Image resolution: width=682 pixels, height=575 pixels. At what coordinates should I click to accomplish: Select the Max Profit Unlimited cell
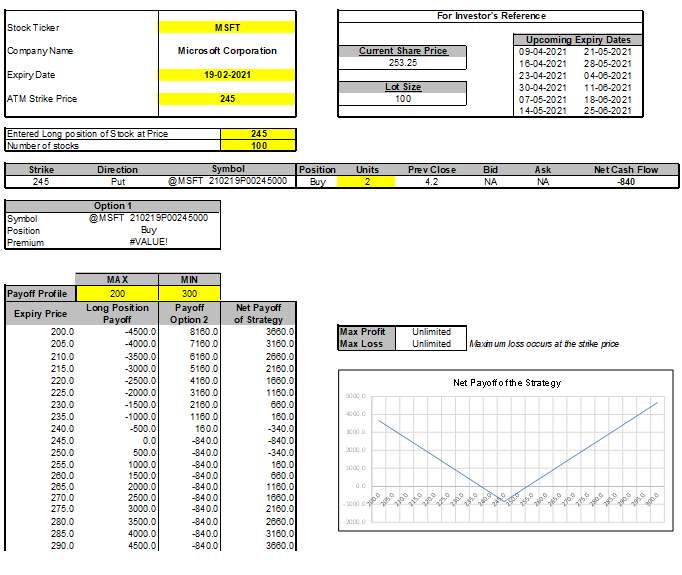[431, 332]
